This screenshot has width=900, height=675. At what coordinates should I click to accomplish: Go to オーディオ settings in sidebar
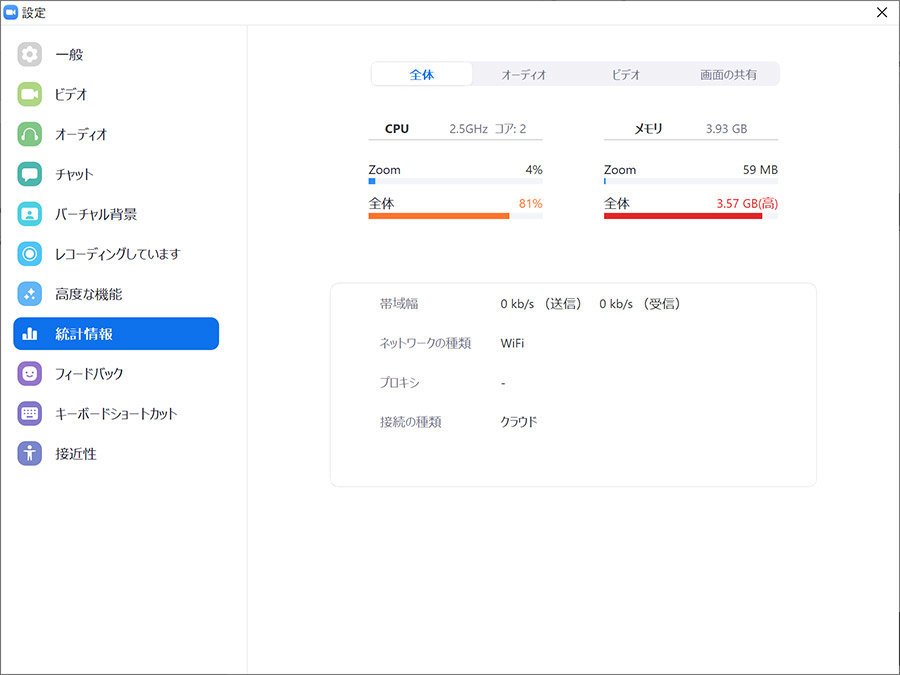[116, 134]
